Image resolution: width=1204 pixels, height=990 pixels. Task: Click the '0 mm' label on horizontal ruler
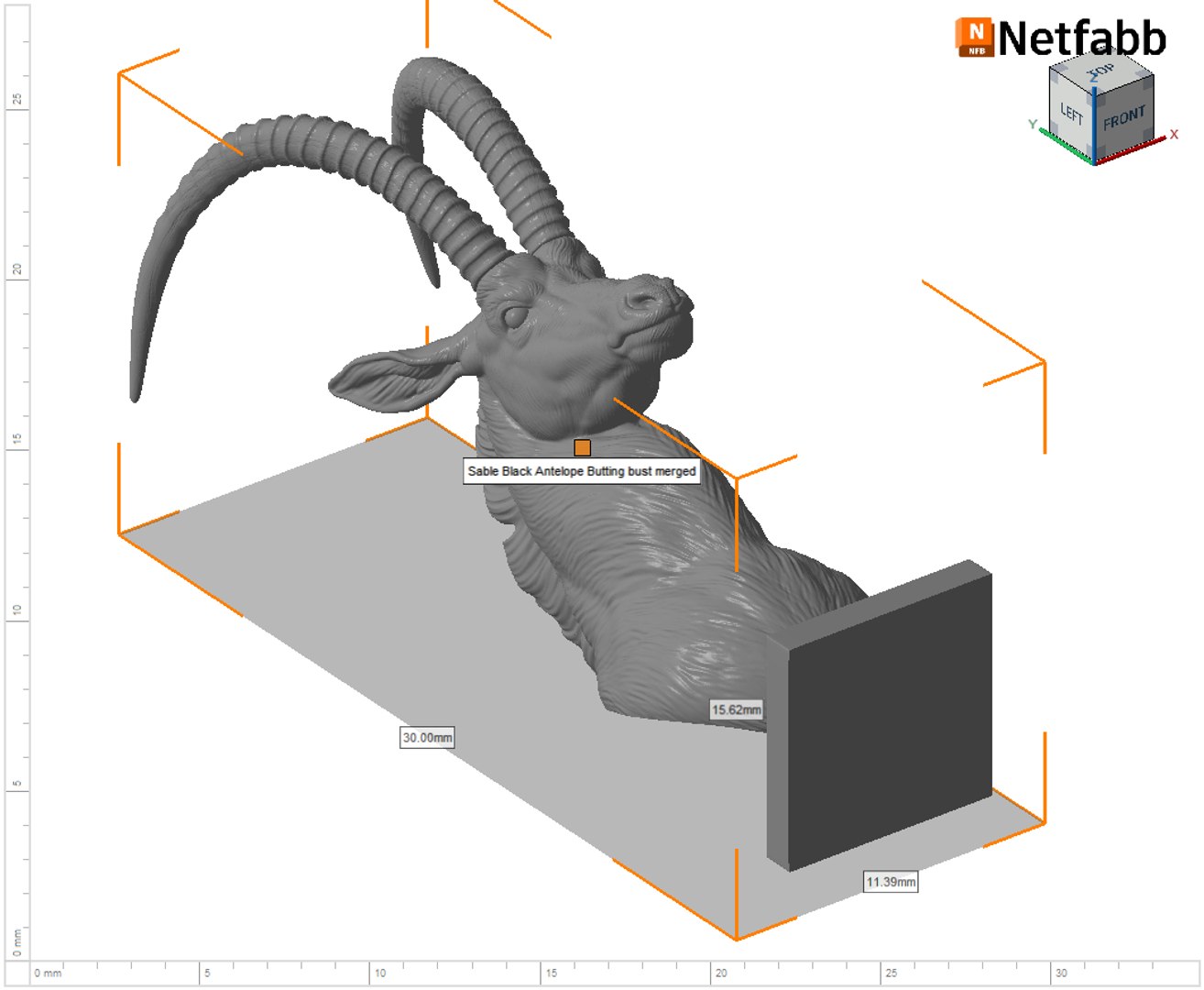click(x=48, y=973)
